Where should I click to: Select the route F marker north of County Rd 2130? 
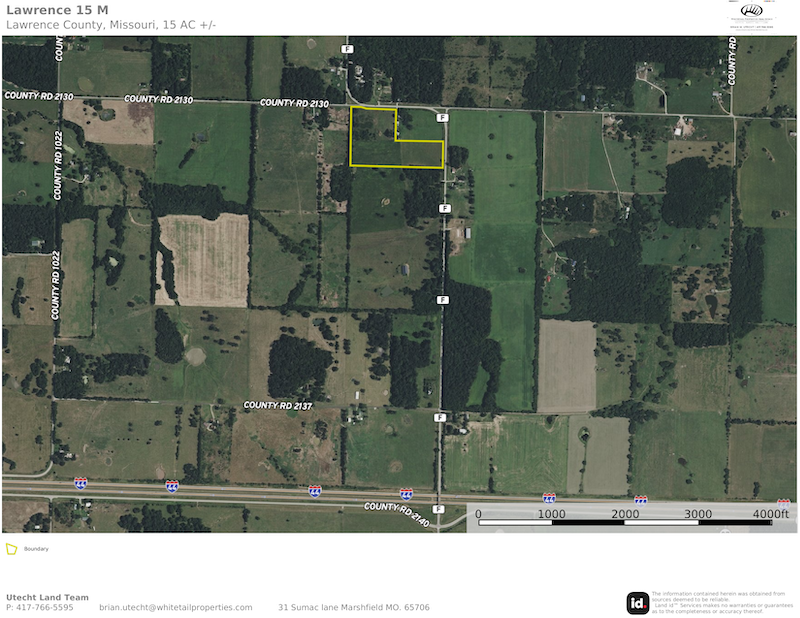pos(347,48)
